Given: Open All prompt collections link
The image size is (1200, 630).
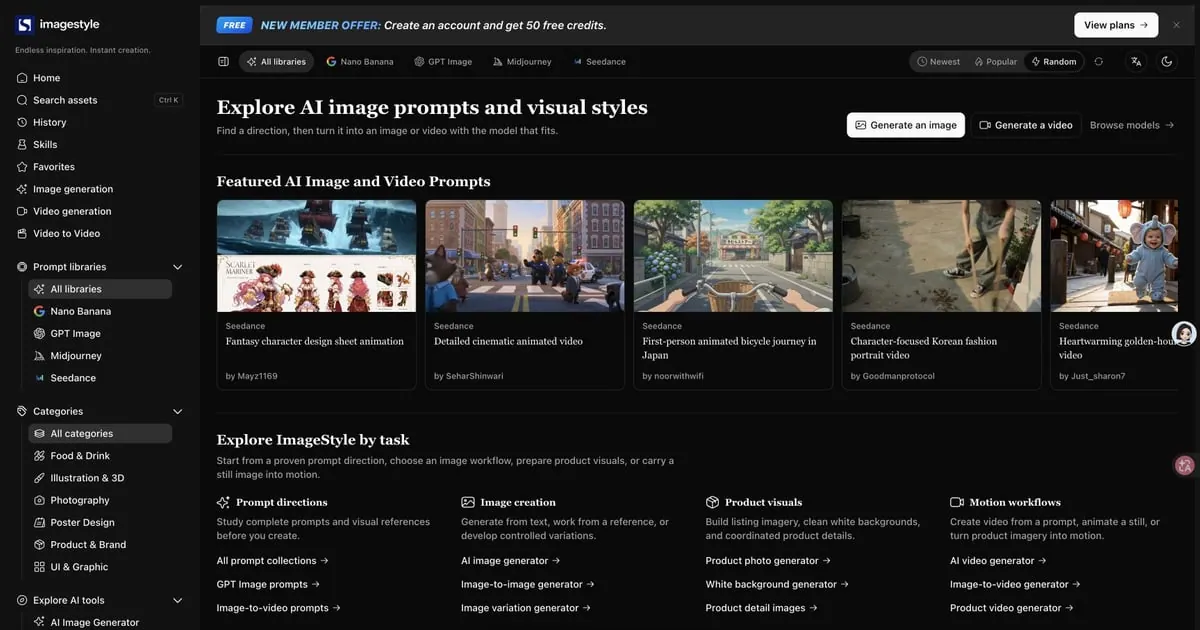Looking at the screenshot, I should [273, 561].
